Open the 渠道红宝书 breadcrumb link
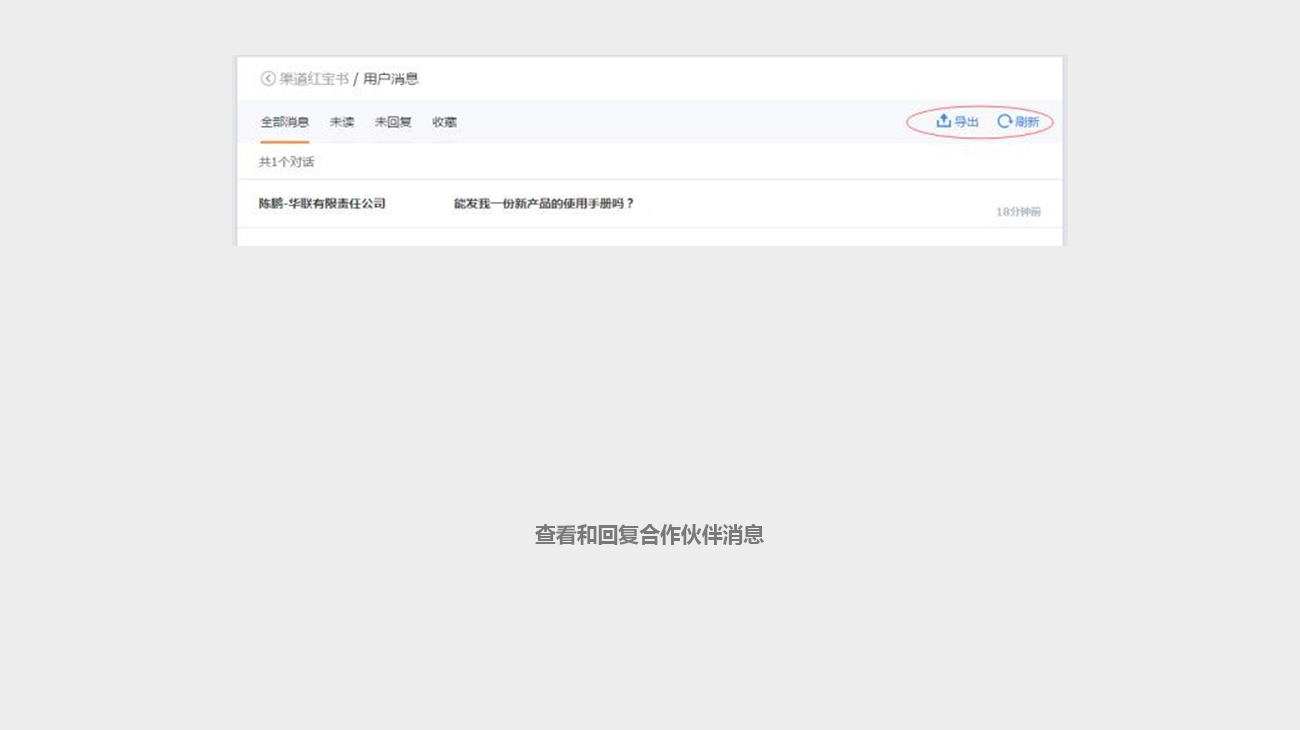The image size is (1300, 730). coord(314,79)
